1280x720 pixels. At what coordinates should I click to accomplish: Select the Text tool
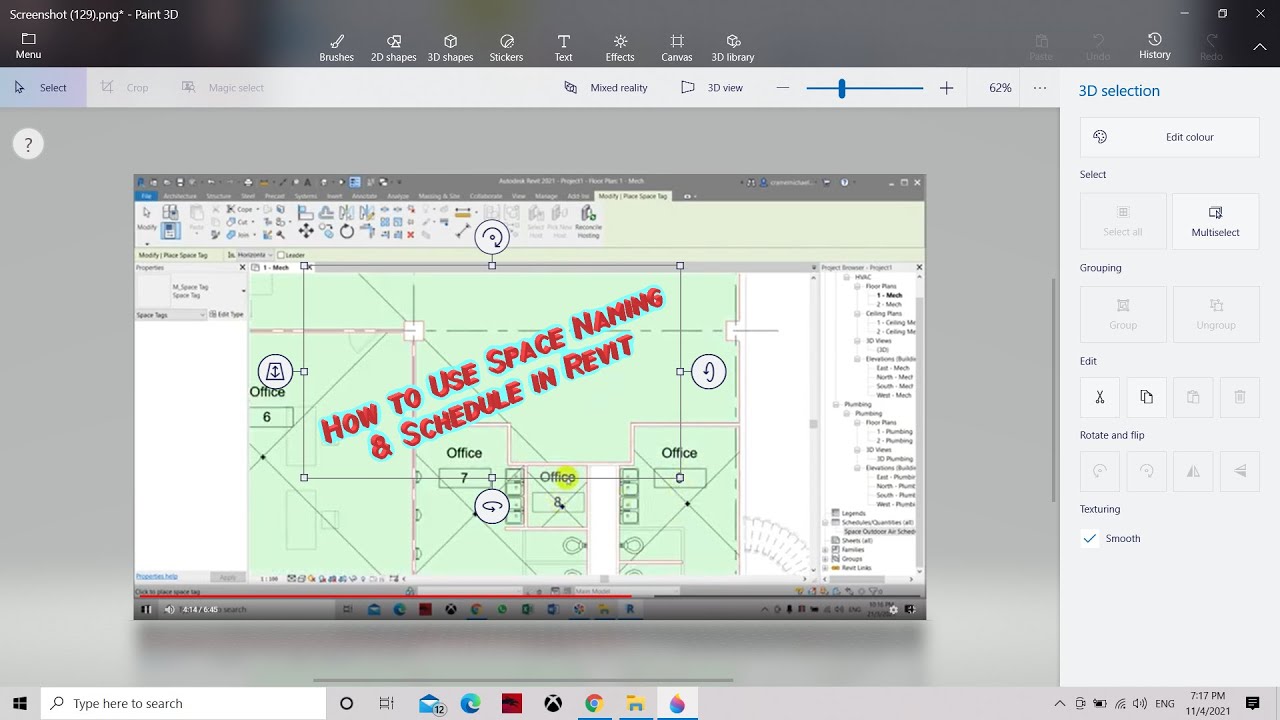(x=563, y=48)
